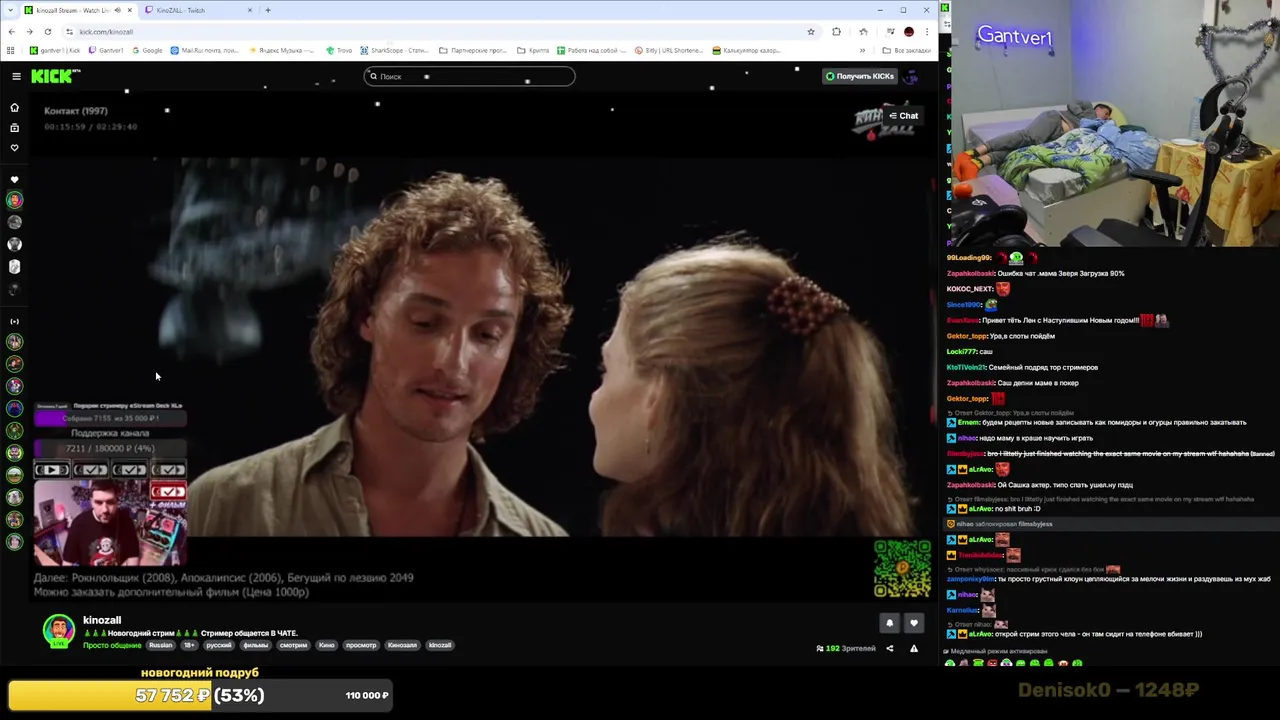Image resolution: width=1280 pixels, height=720 pixels.
Task: Open the Яндекс Музыка bookmark
Action: point(282,50)
